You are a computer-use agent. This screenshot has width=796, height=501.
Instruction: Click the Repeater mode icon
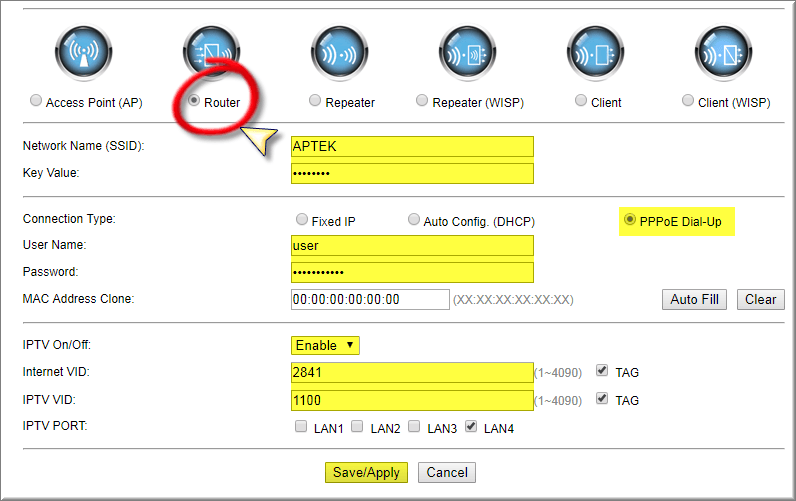click(x=339, y=52)
